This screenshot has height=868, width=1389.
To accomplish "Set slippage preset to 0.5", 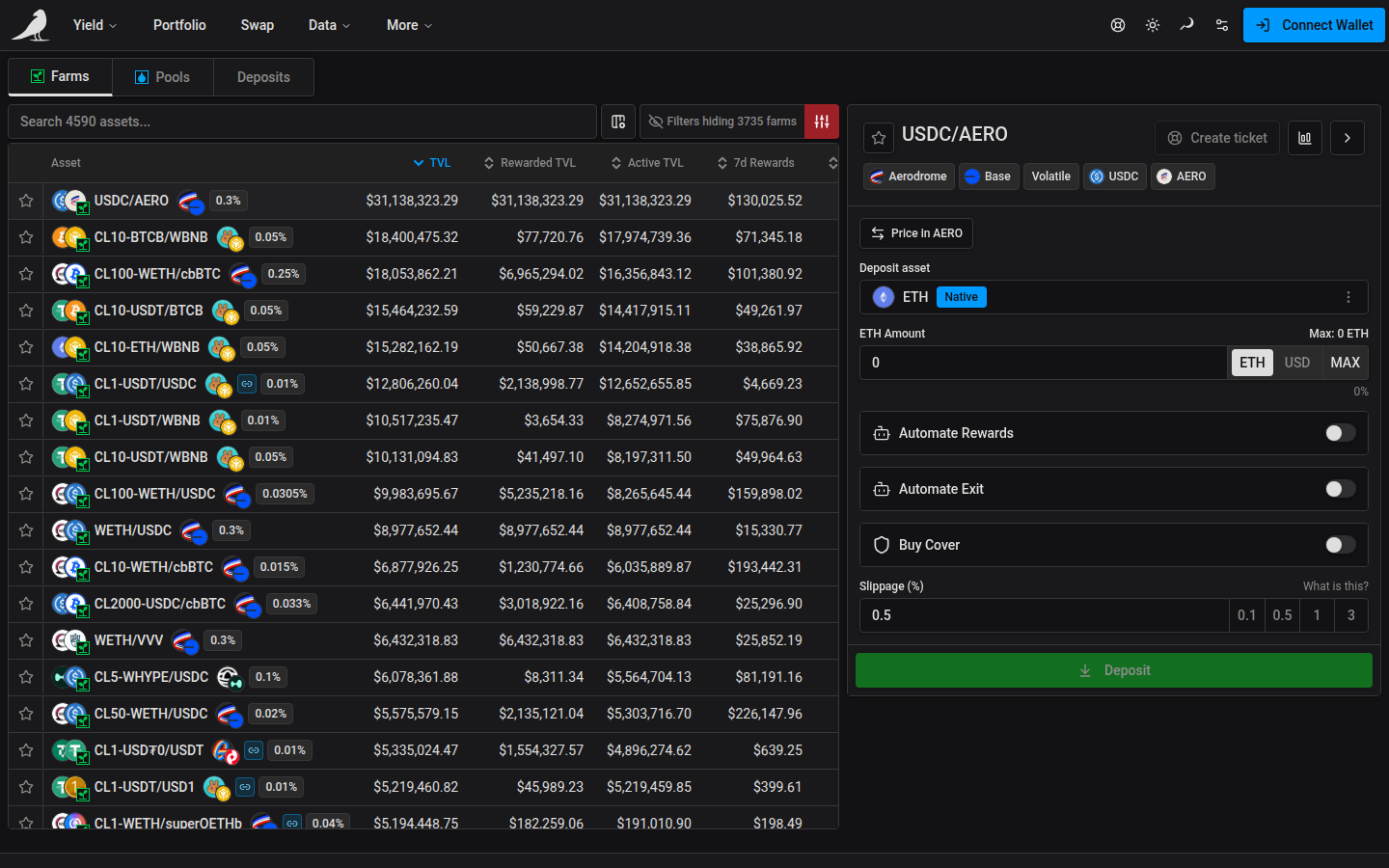I will pyautogui.click(x=1282, y=615).
